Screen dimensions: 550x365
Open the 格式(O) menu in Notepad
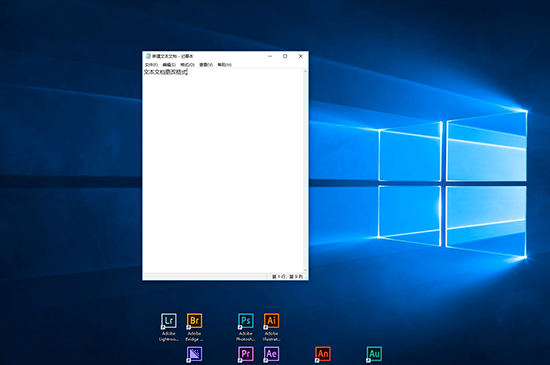click(x=187, y=65)
